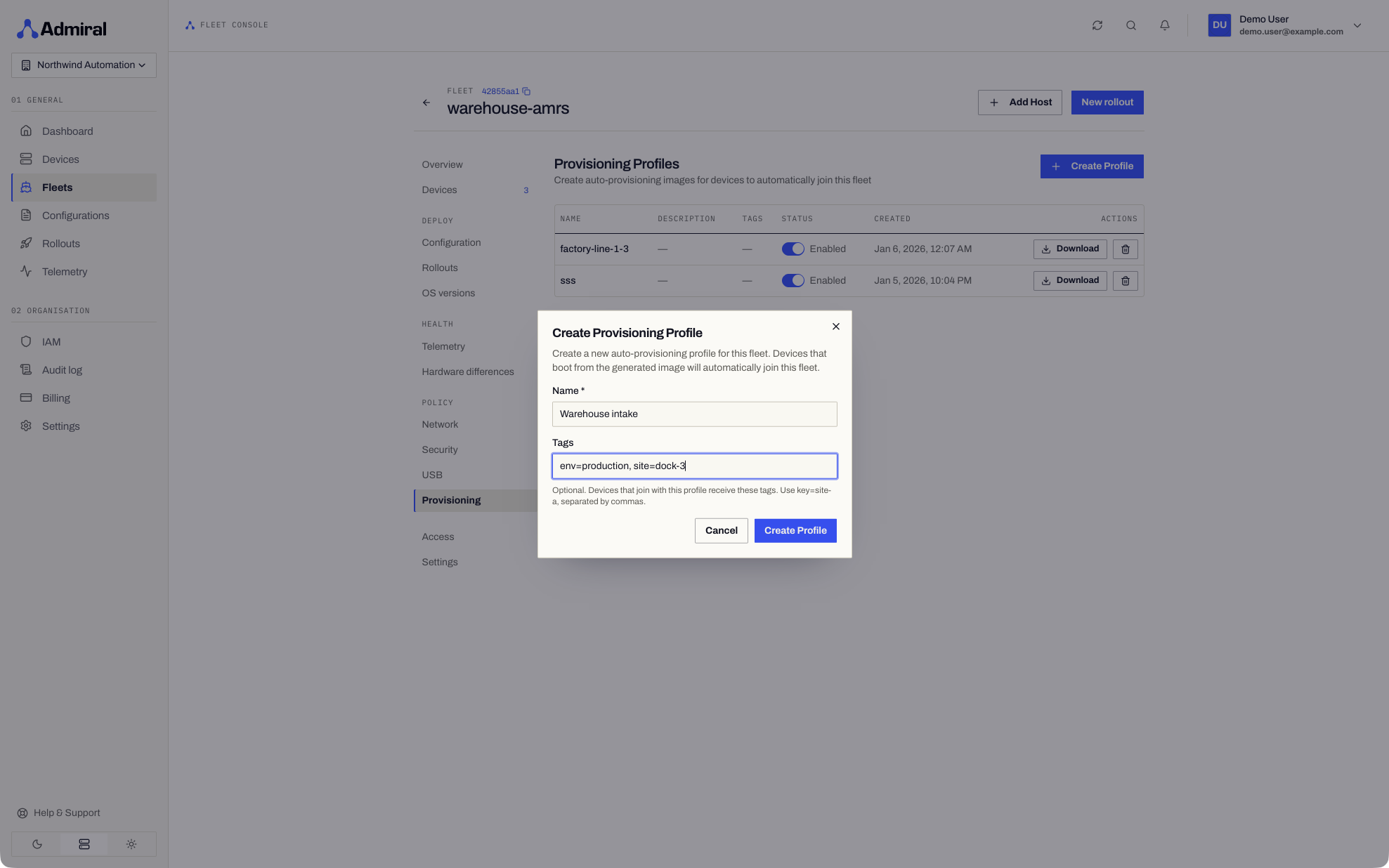This screenshot has height=868, width=1389.
Task: Download the factory-line-1-3 profile
Action: tap(1070, 249)
